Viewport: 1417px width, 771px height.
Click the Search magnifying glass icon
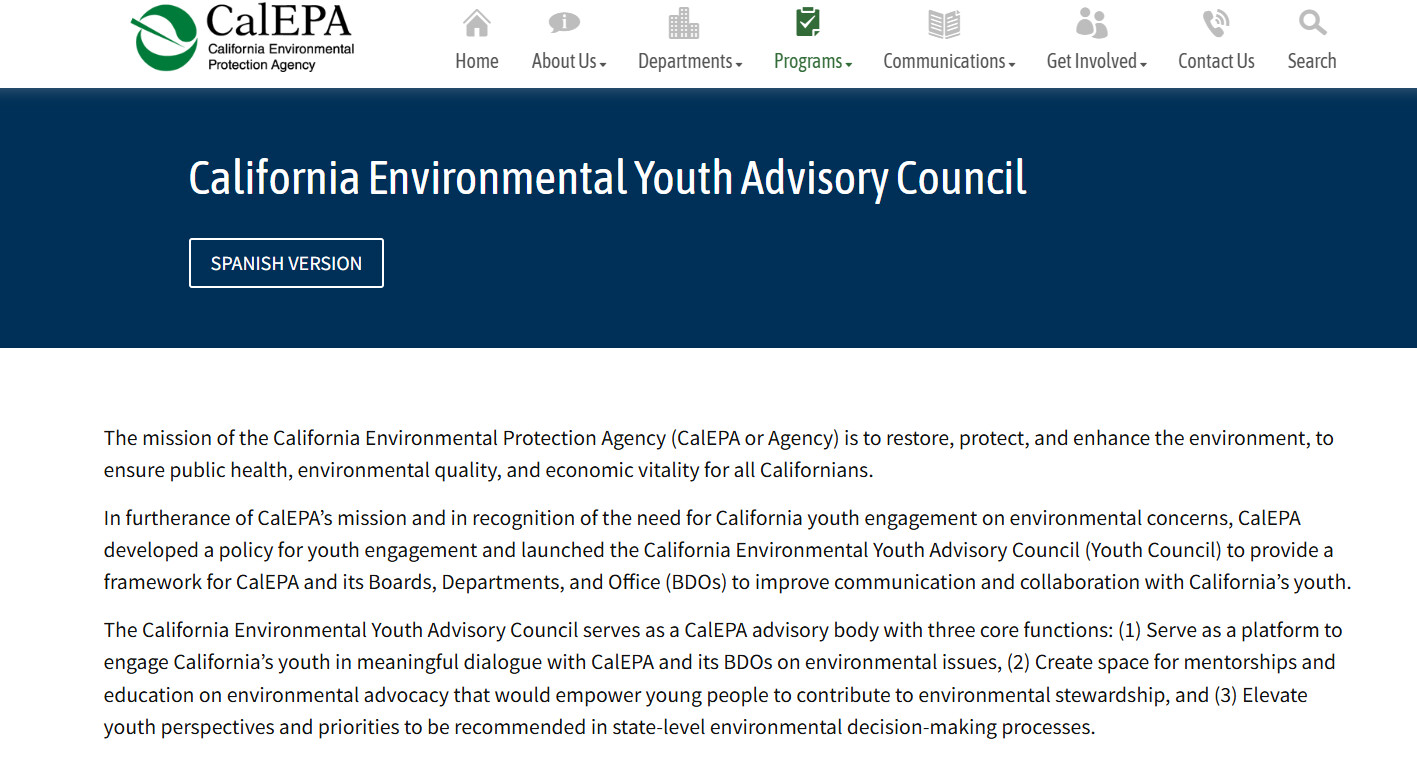[x=1312, y=22]
